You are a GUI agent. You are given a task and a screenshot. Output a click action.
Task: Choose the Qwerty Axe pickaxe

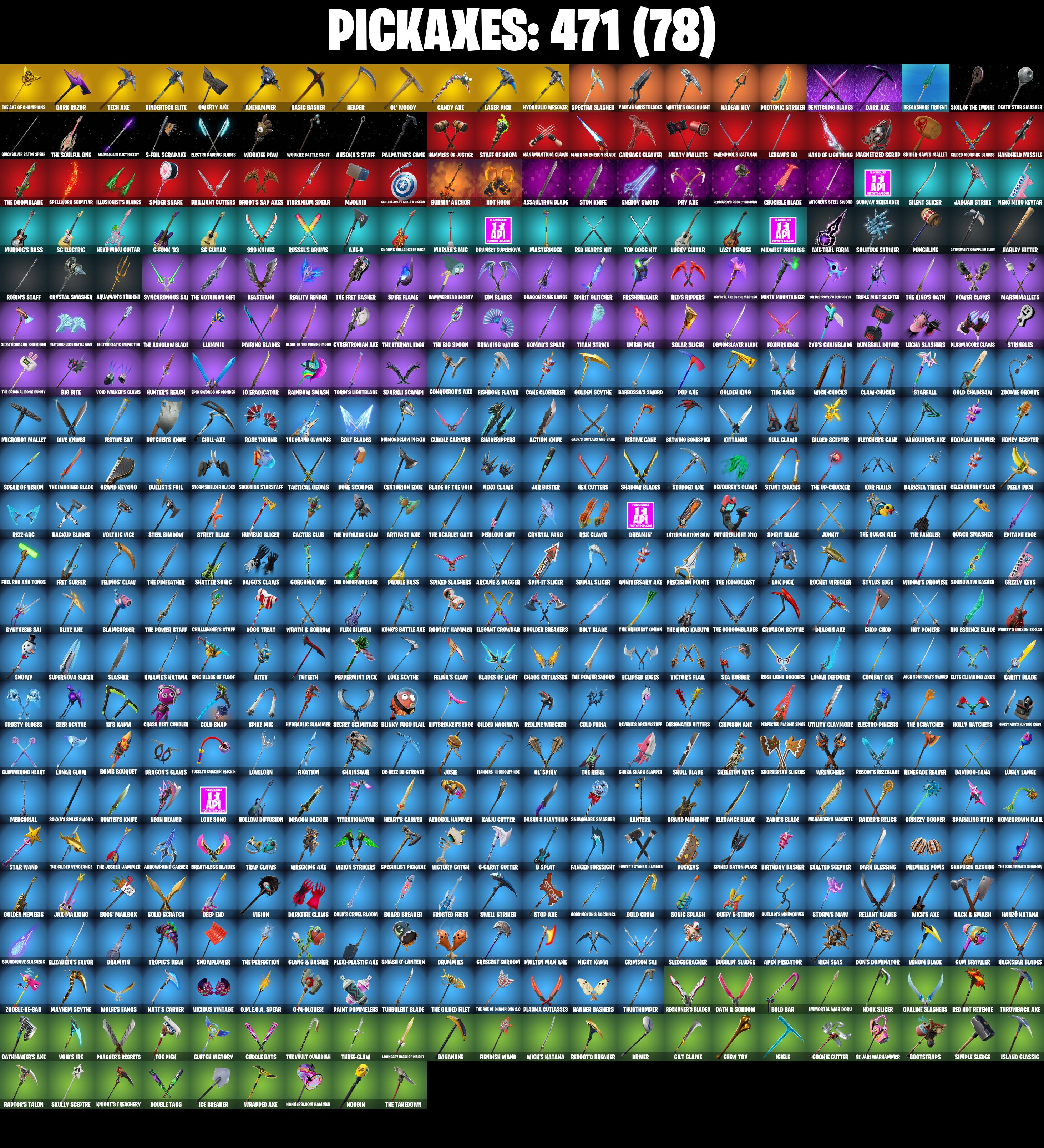click(213, 88)
